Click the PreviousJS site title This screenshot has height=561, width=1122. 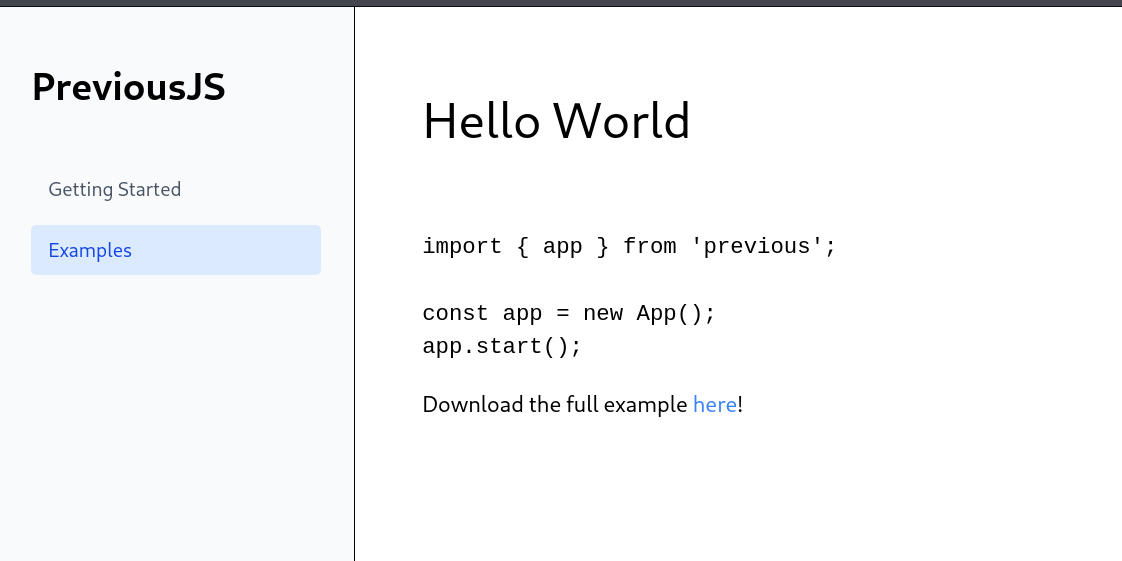coord(128,88)
